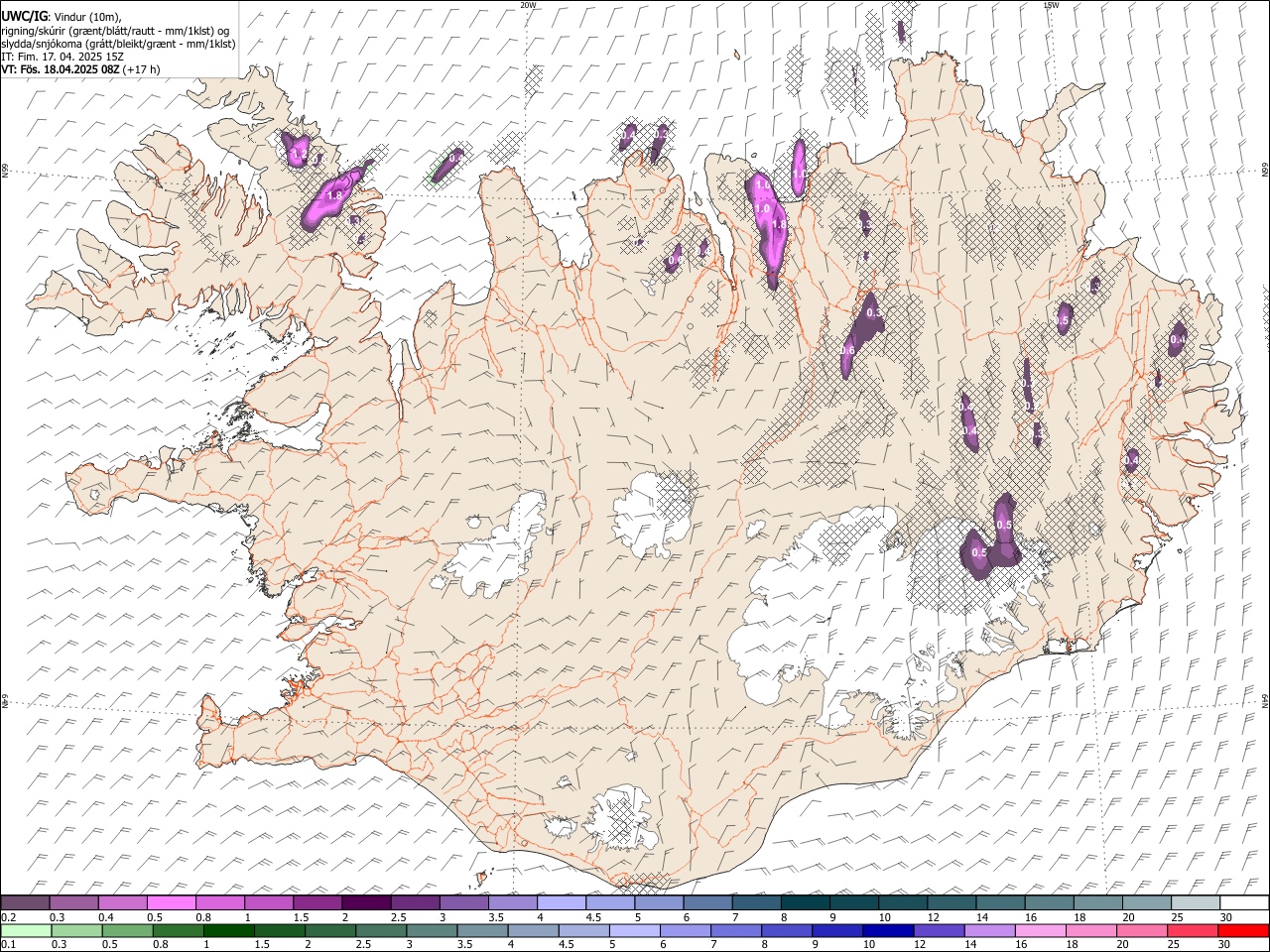This screenshot has height=952, width=1270.
Task: Click the '15W' longitude label
Action: pyautogui.click(x=1051, y=5)
